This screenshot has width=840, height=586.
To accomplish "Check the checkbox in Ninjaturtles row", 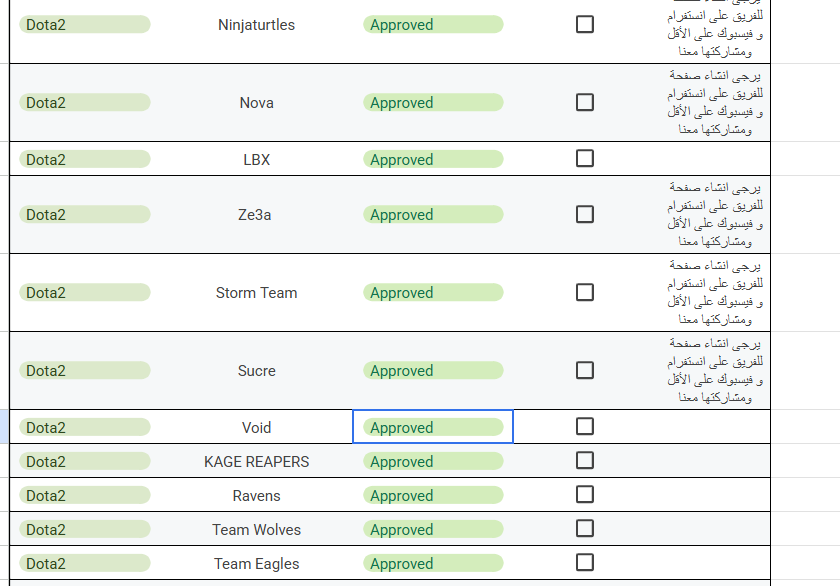I will click(x=585, y=24).
